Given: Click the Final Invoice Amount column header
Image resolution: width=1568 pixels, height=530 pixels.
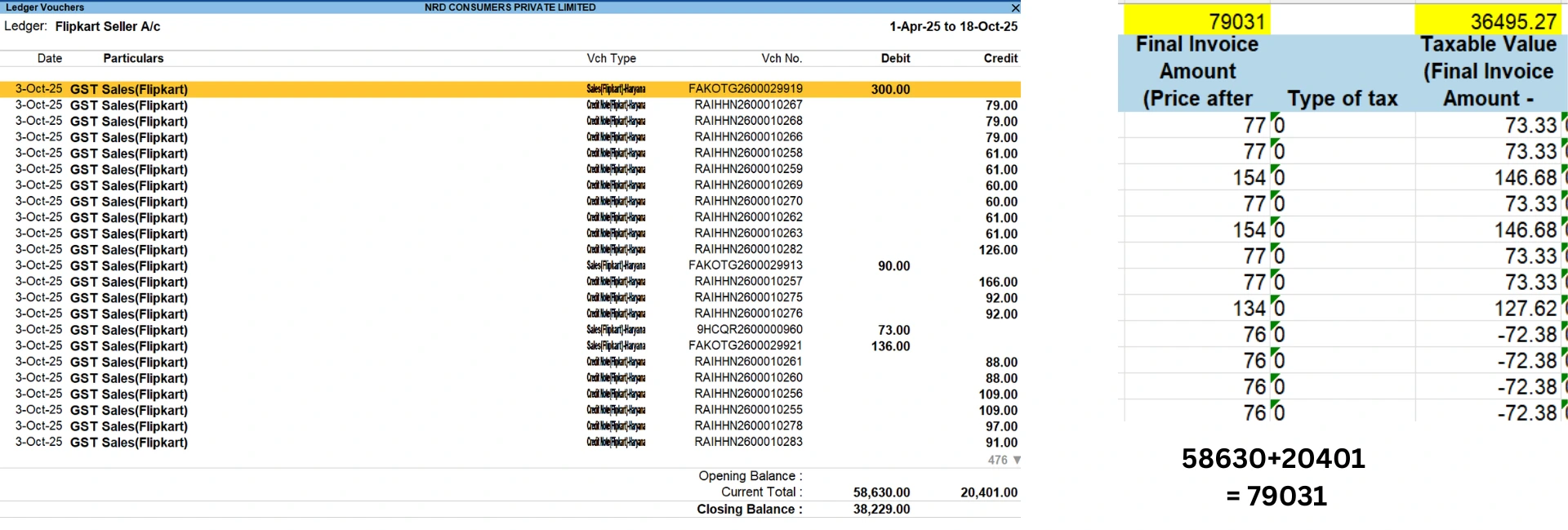Looking at the screenshot, I should click(x=1197, y=72).
